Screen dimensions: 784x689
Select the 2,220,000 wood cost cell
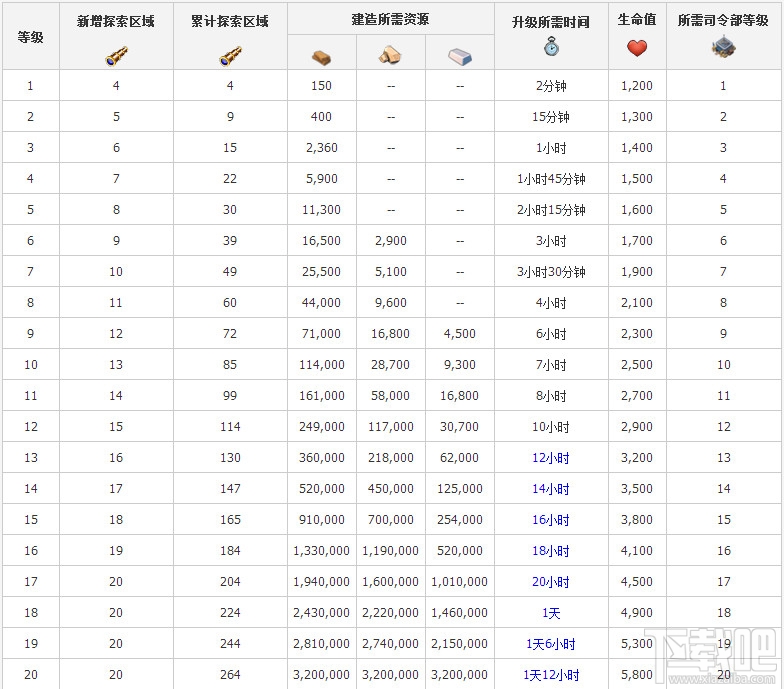(x=390, y=612)
